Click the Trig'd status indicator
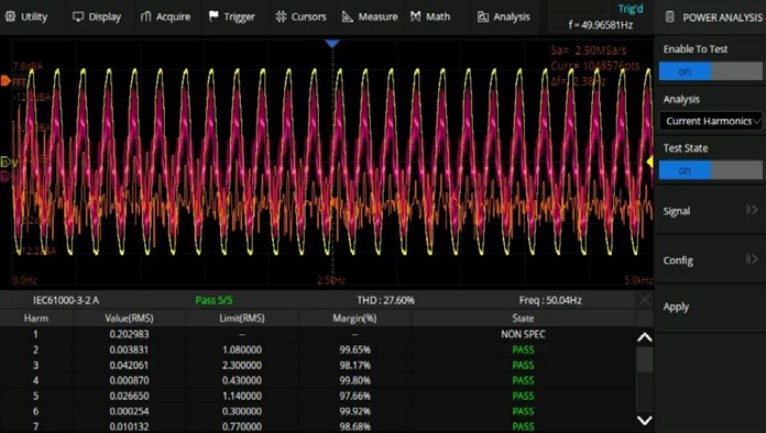The height and width of the screenshot is (433, 766). [x=630, y=9]
